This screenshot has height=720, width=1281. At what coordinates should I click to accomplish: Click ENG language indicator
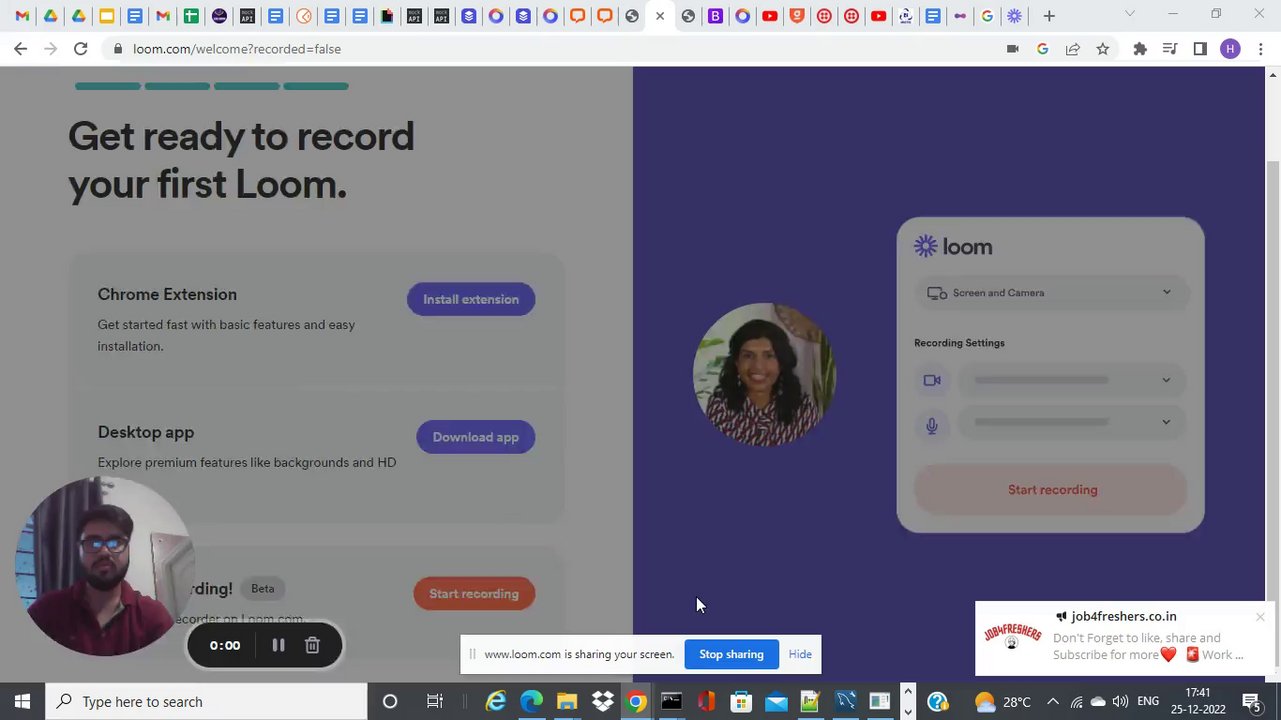tap(1148, 702)
